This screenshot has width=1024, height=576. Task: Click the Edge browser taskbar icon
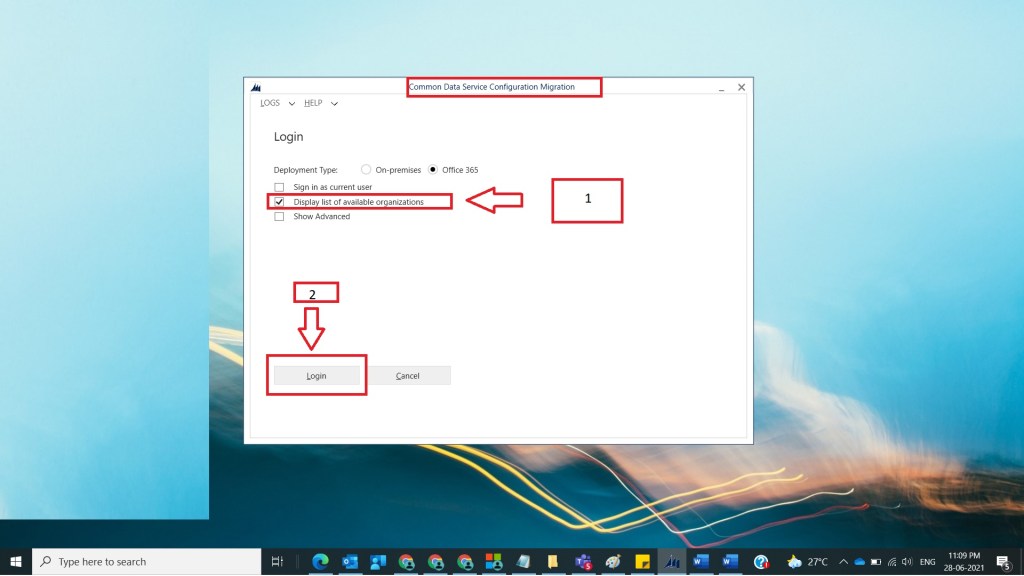coord(321,561)
